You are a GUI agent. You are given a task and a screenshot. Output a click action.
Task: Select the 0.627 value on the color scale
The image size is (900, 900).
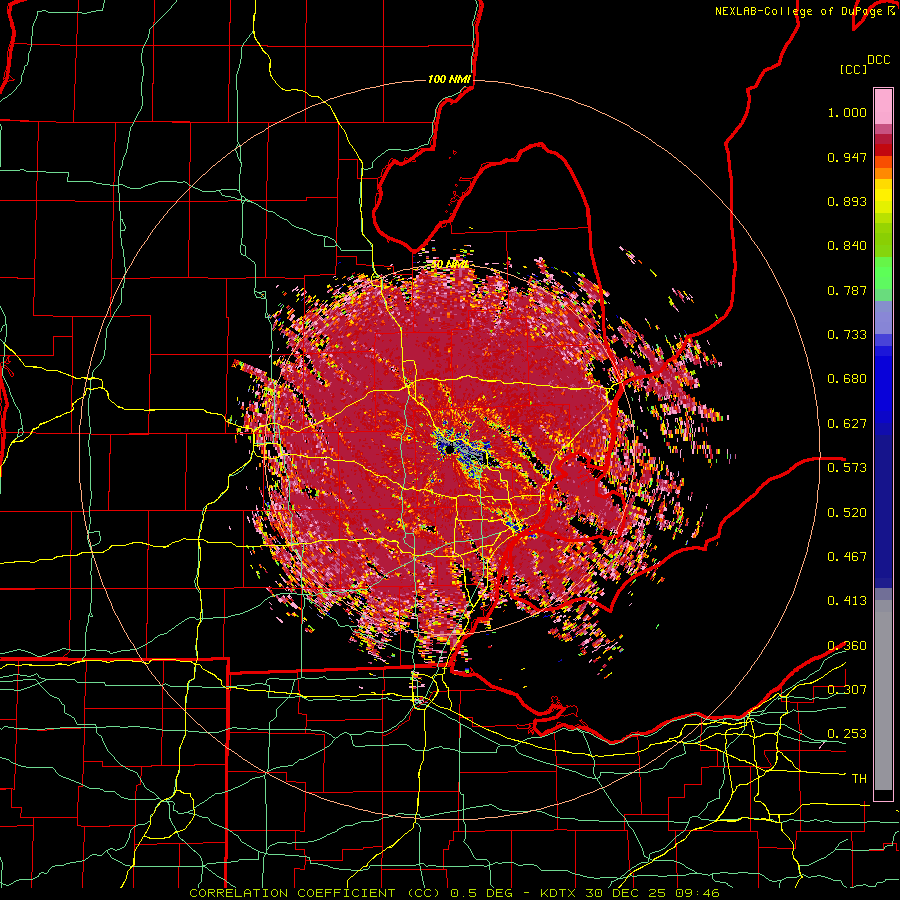[847, 424]
